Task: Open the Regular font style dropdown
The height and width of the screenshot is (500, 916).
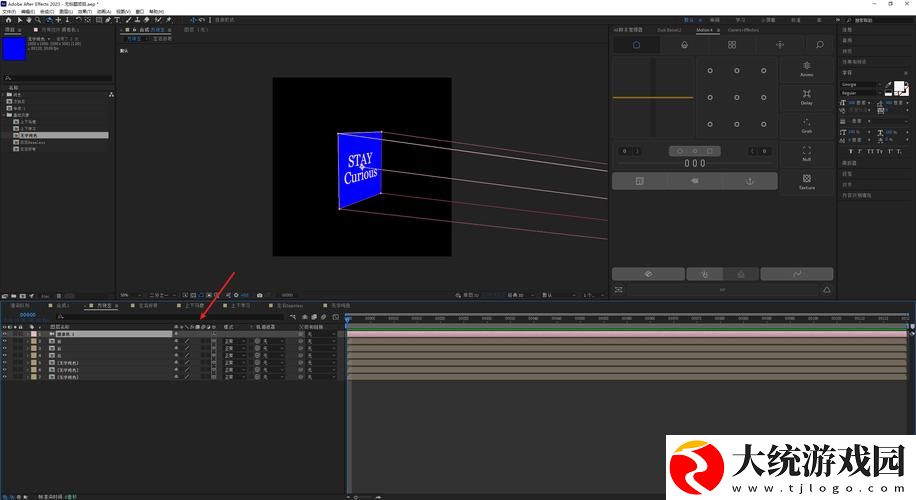Action: tap(861, 93)
